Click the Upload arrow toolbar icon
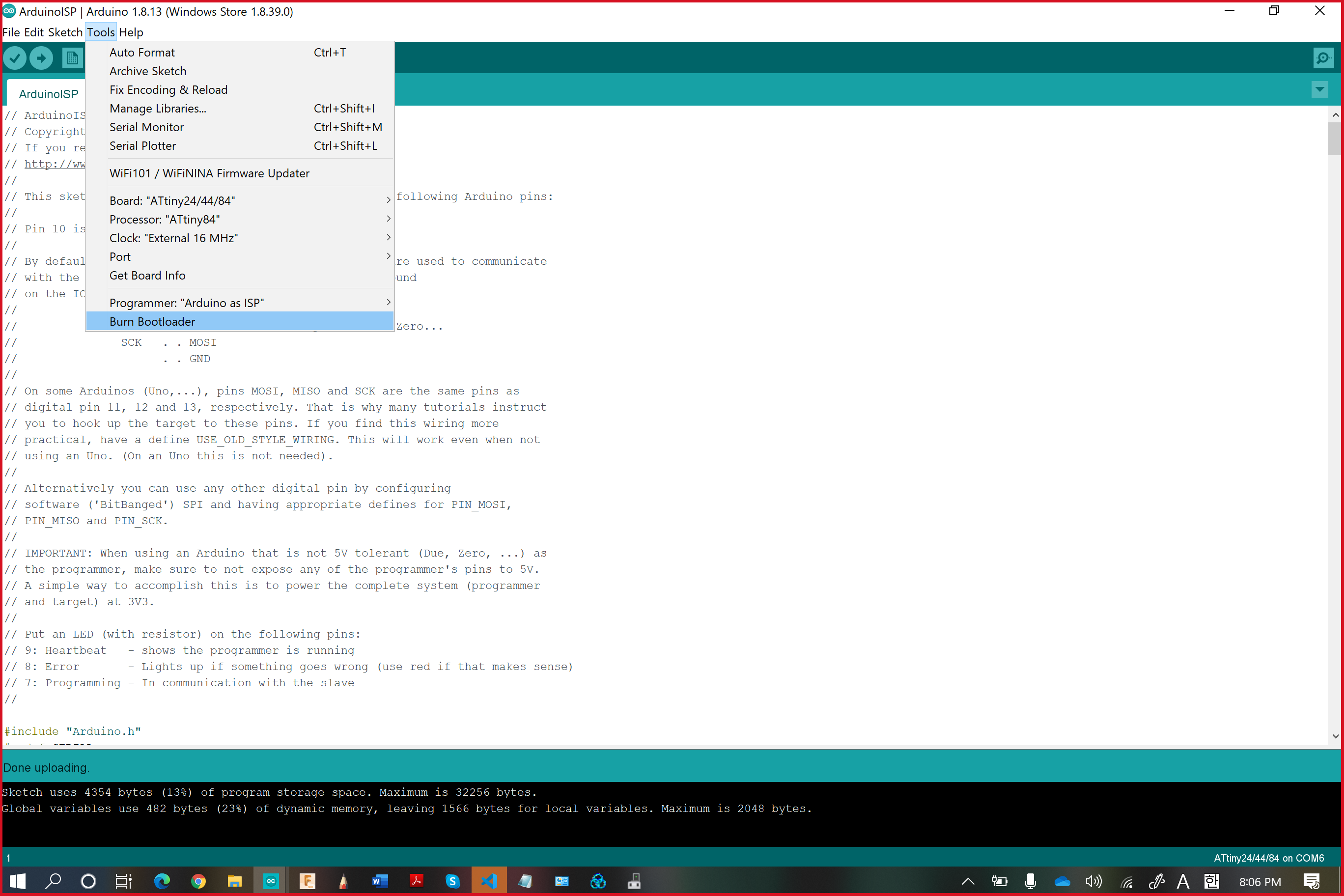Screen dimensions: 1344x896 point(41,57)
